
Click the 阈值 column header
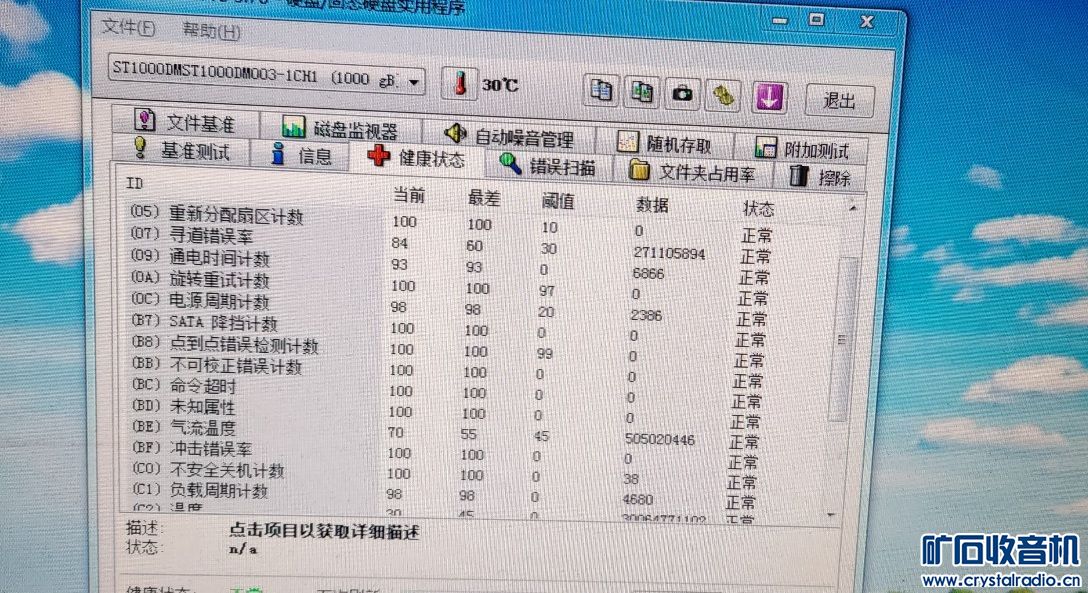click(558, 202)
